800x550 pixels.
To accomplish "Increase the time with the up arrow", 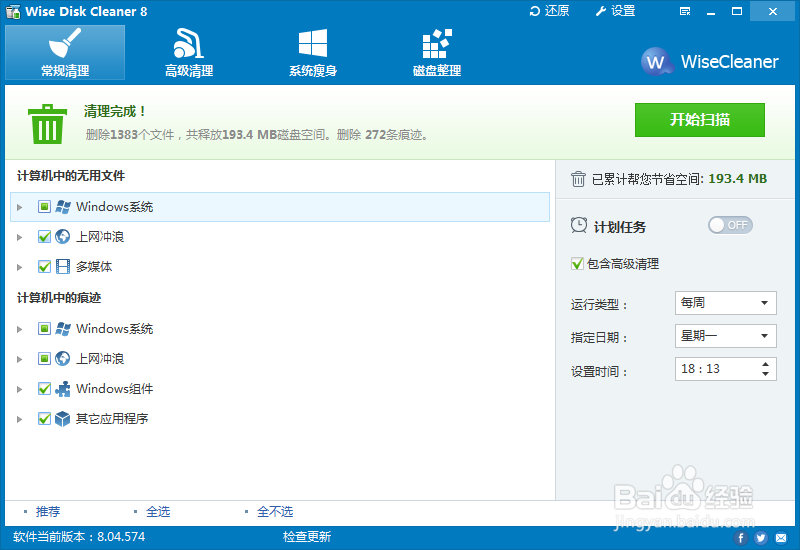I will pyautogui.click(x=765, y=364).
